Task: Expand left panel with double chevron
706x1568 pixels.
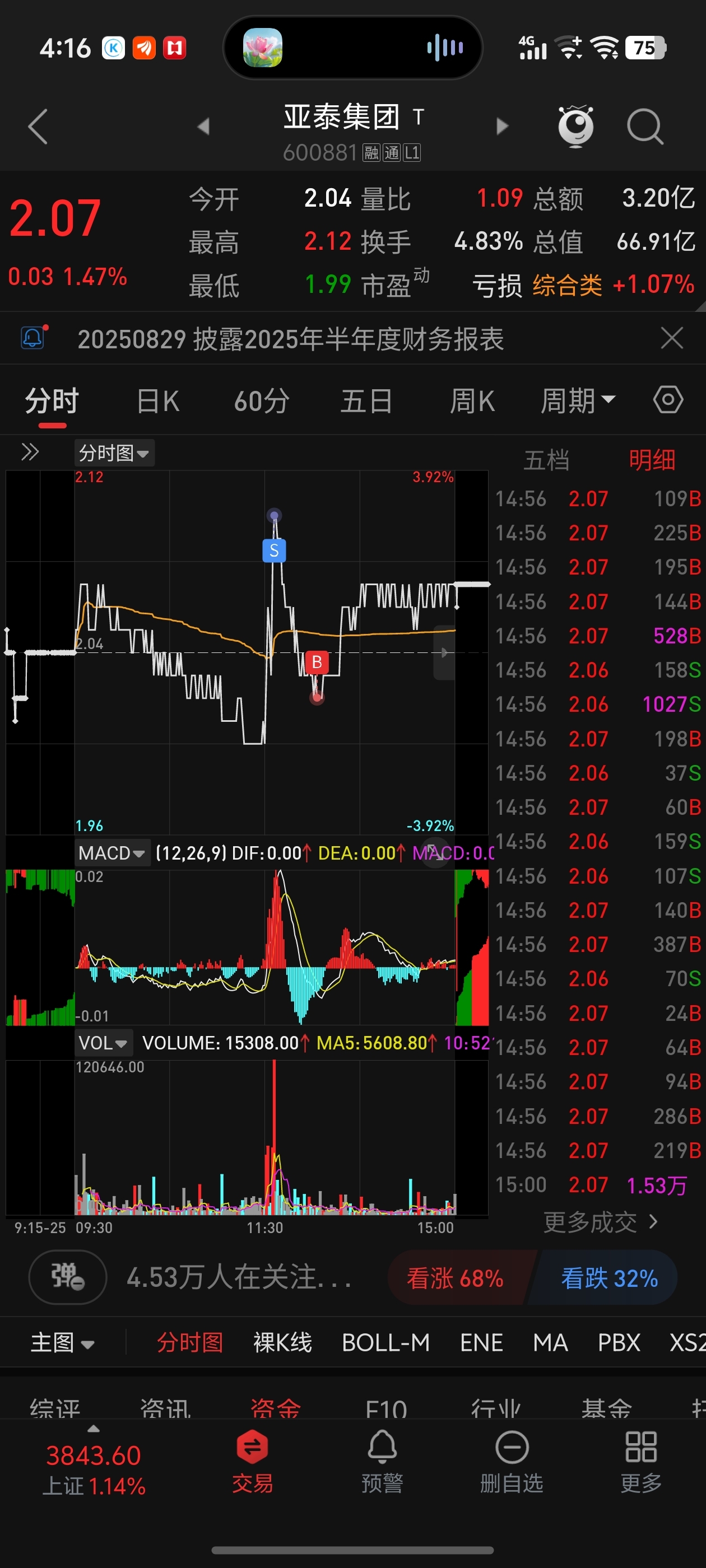Action: (x=30, y=452)
